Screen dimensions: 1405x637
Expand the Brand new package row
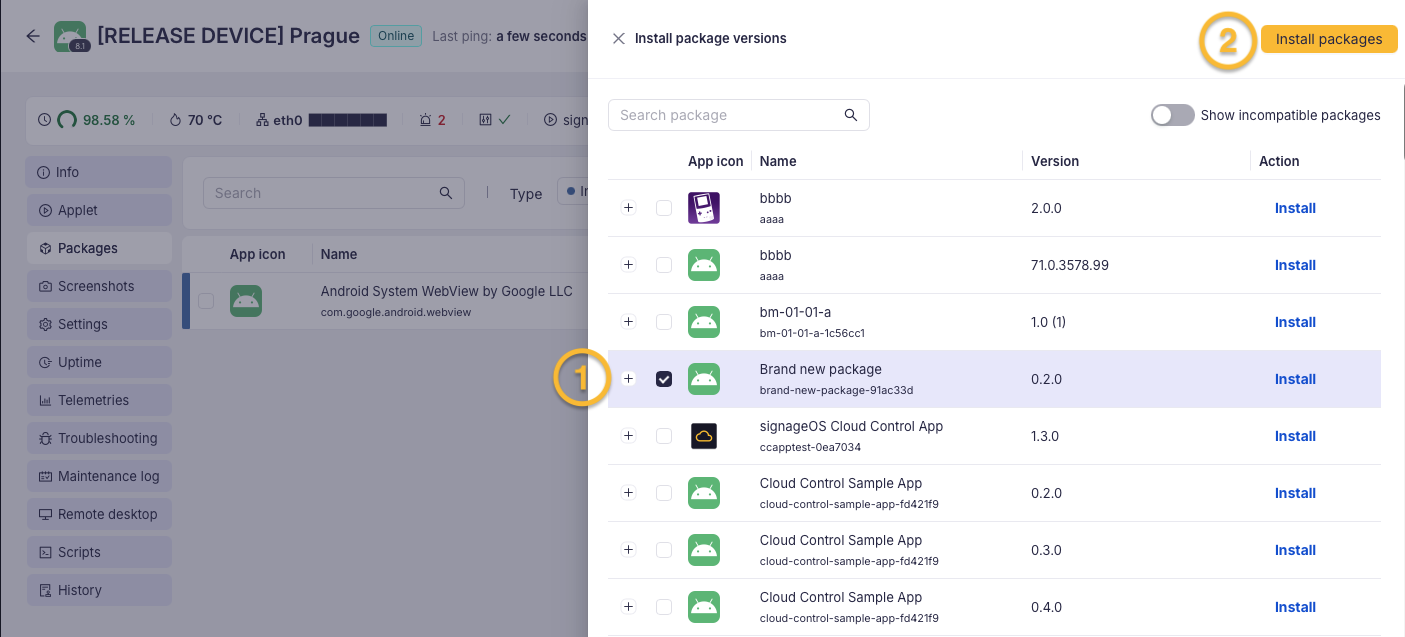coord(628,379)
